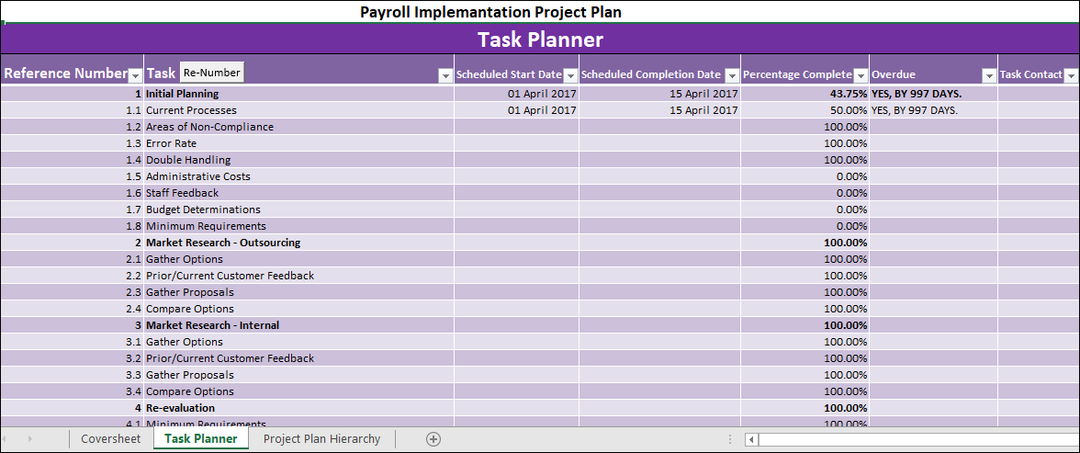Expand Scheduled Start Date filter arrow

point(569,76)
